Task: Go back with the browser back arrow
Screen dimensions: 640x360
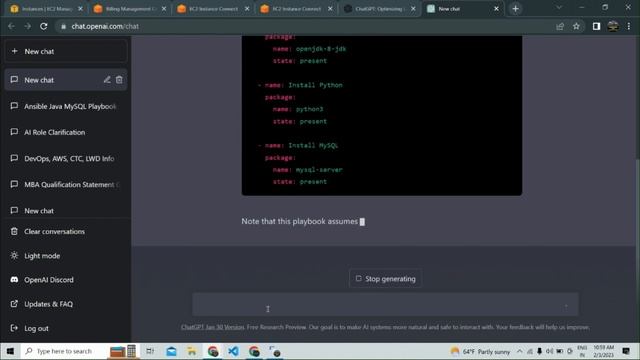Action: pyautogui.click(x=11, y=26)
